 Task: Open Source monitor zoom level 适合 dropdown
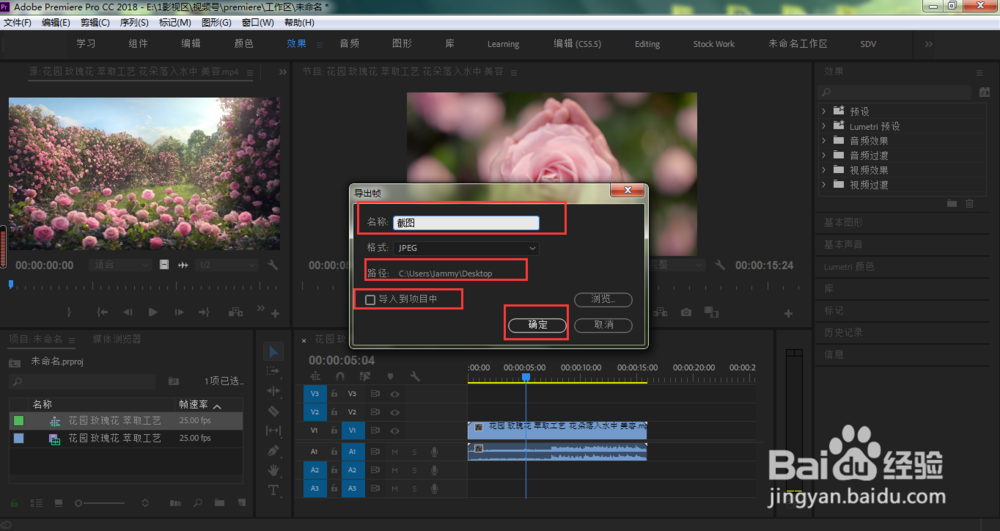click(x=120, y=265)
